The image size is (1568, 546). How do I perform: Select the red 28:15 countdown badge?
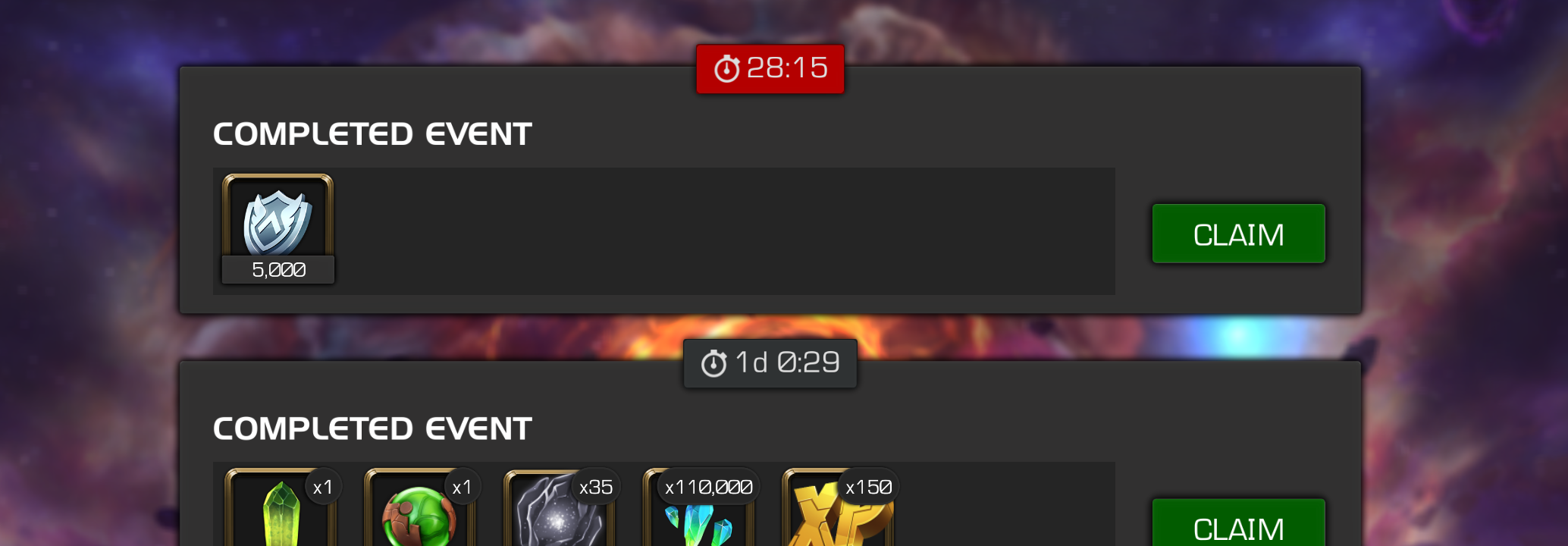coord(770,69)
